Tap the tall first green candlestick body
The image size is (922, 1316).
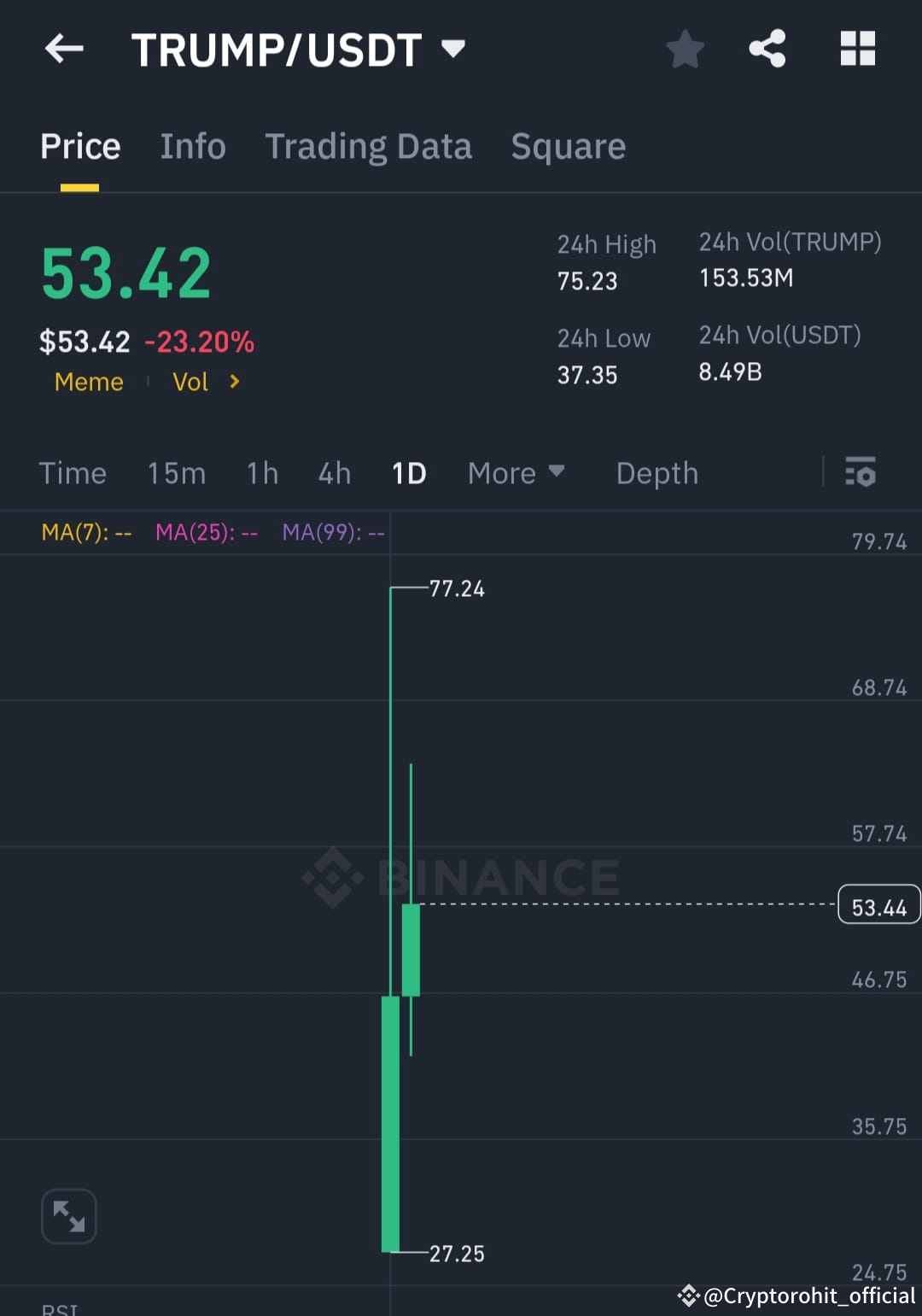[x=390, y=1124]
